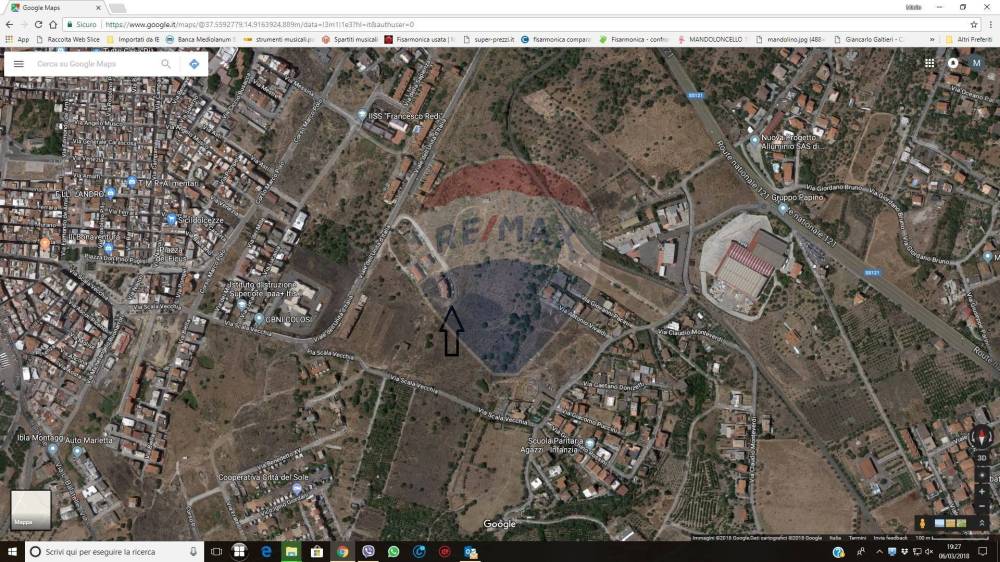Open the Windows Start menu
This screenshot has height=562, width=1000.
pyautogui.click(x=11, y=552)
